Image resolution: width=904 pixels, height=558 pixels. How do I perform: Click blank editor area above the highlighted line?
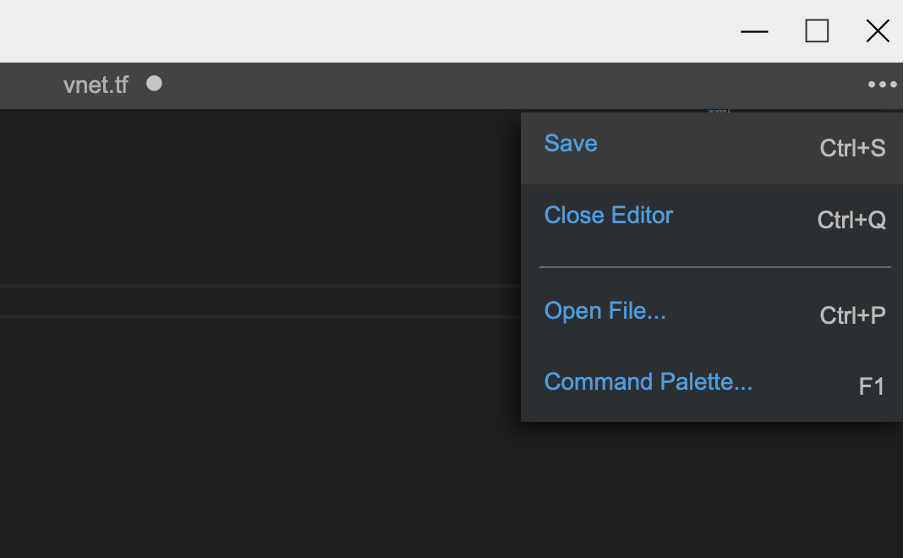pos(259,196)
